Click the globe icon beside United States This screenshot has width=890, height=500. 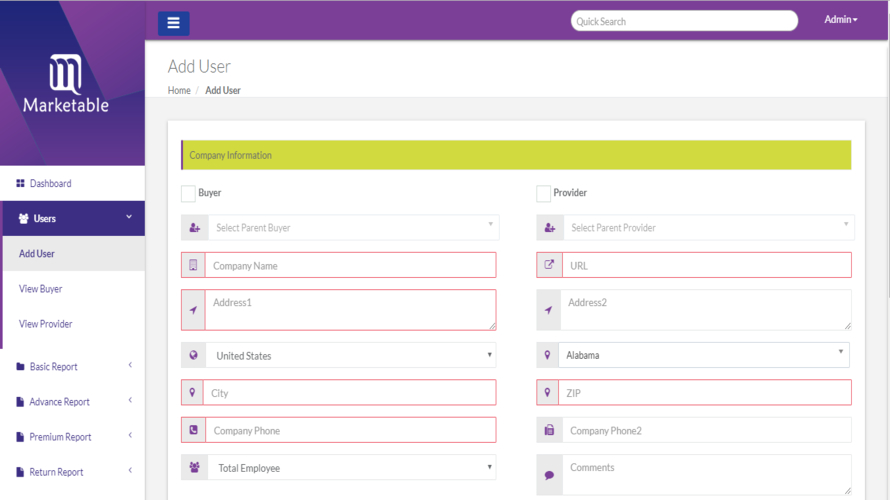click(194, 355)
